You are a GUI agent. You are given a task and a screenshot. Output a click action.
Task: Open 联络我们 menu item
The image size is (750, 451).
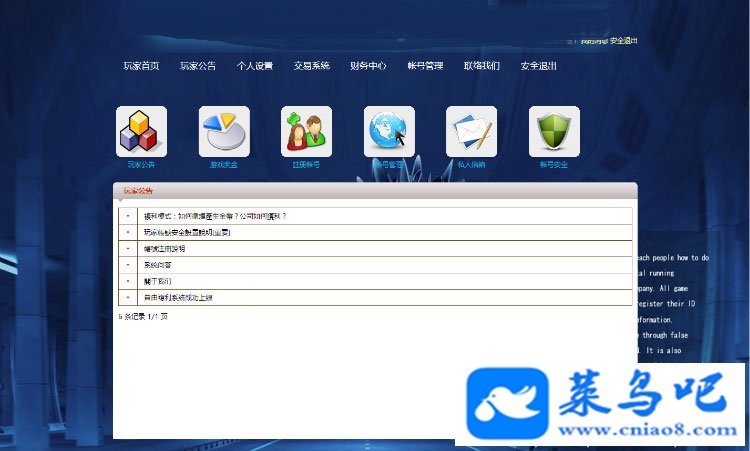click(x=482, y=66)
